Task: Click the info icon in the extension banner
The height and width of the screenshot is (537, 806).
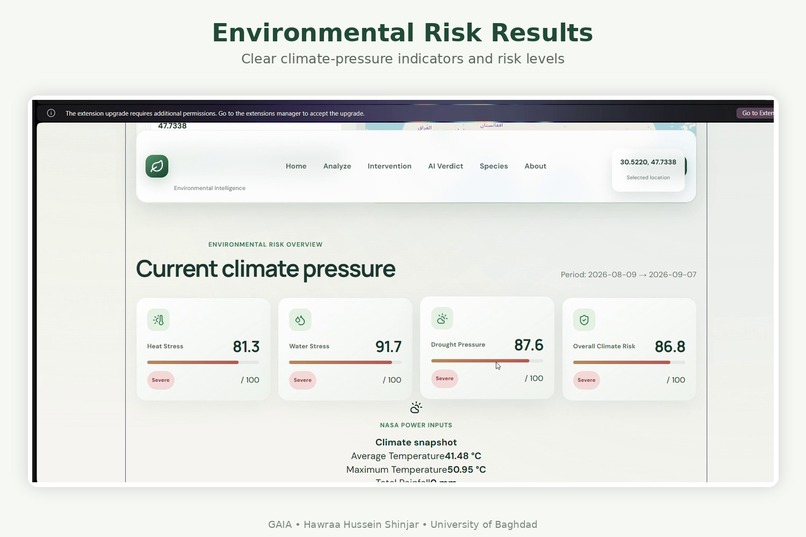Action: coord(51,113)
